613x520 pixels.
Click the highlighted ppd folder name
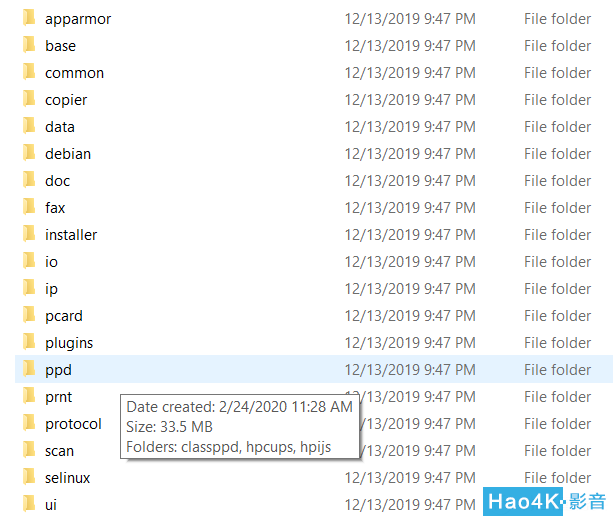[x=58, y=370]
